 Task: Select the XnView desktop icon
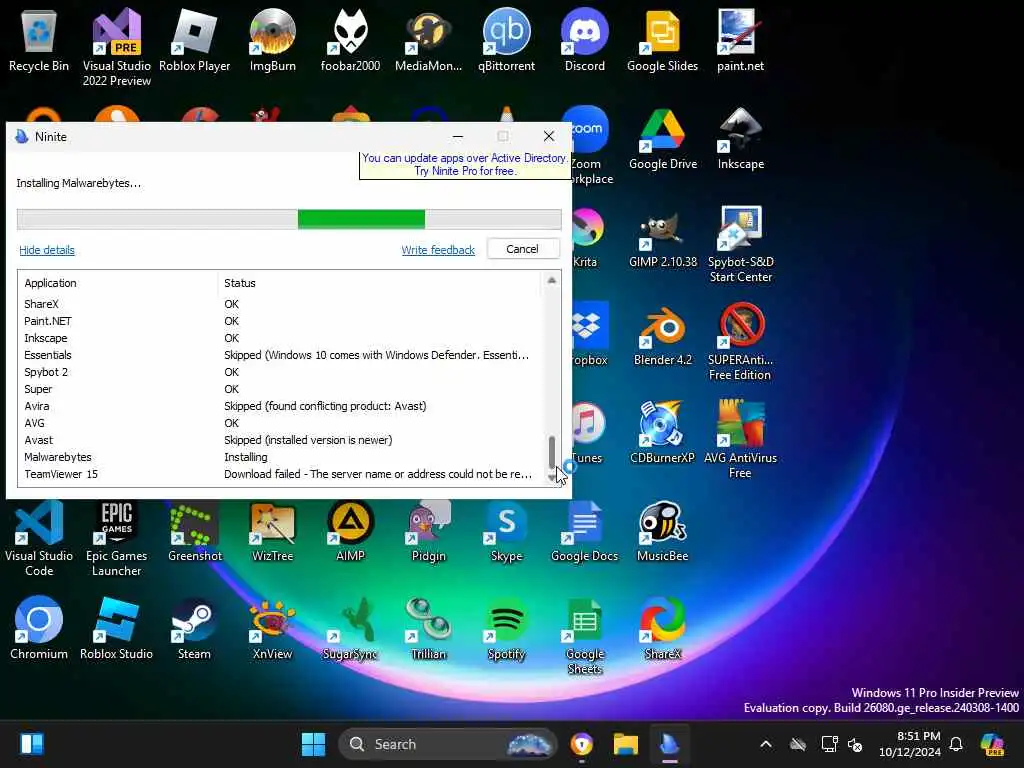click(272, 628)
